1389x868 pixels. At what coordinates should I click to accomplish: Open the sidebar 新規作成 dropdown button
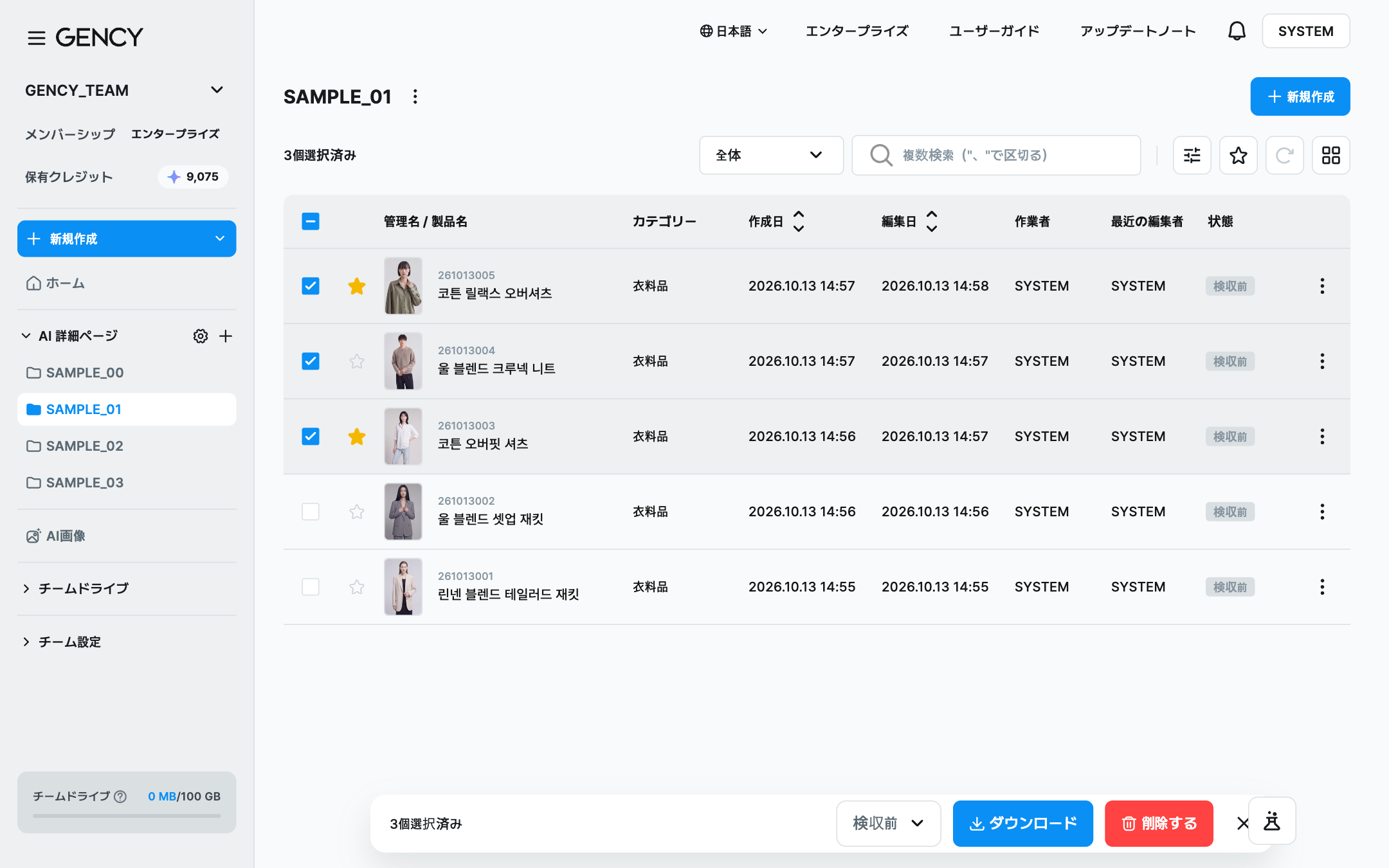pos(127,239)
